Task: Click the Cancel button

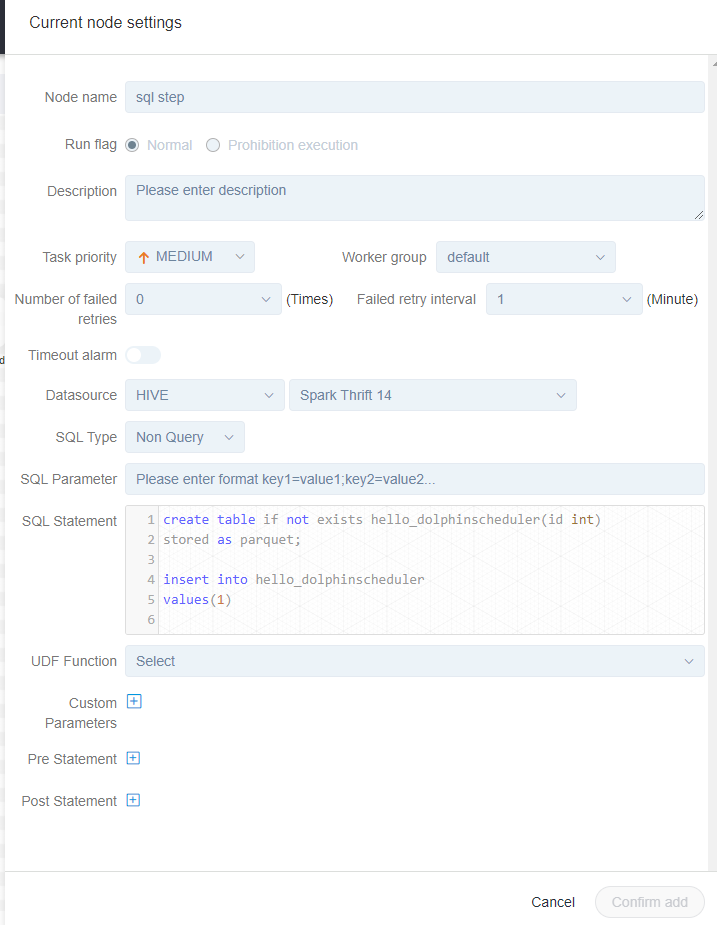Action: point(553,902)
